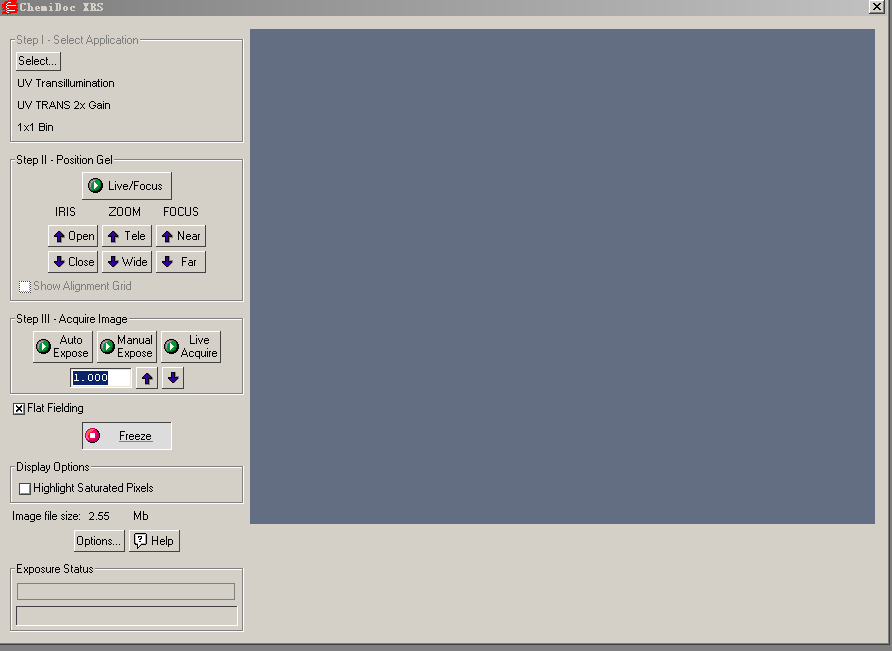Start Live Acquire mode
This screenshot has height=651, width=892.
pyautogui.click(x=190, y=347)
